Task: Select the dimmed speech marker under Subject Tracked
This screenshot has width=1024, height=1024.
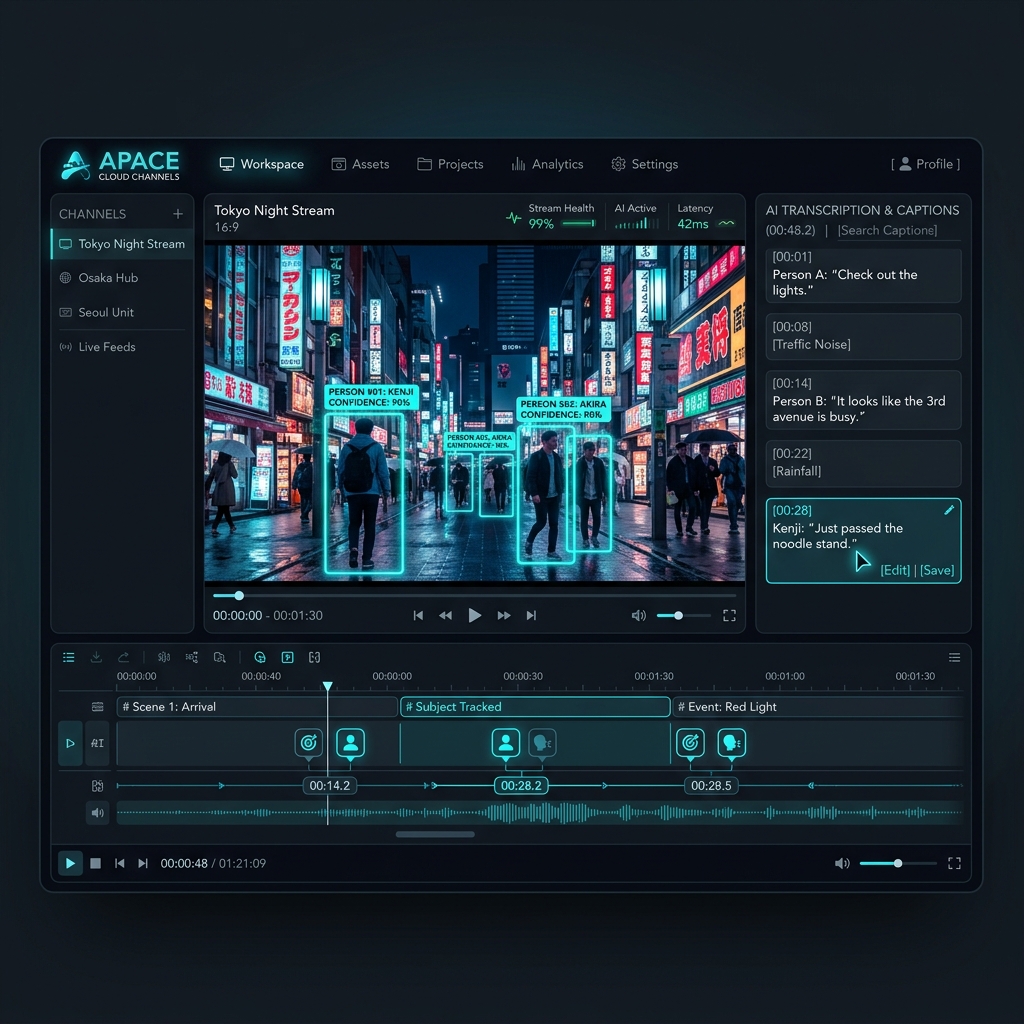Action: pyautogui.click(x=542, y=743)
